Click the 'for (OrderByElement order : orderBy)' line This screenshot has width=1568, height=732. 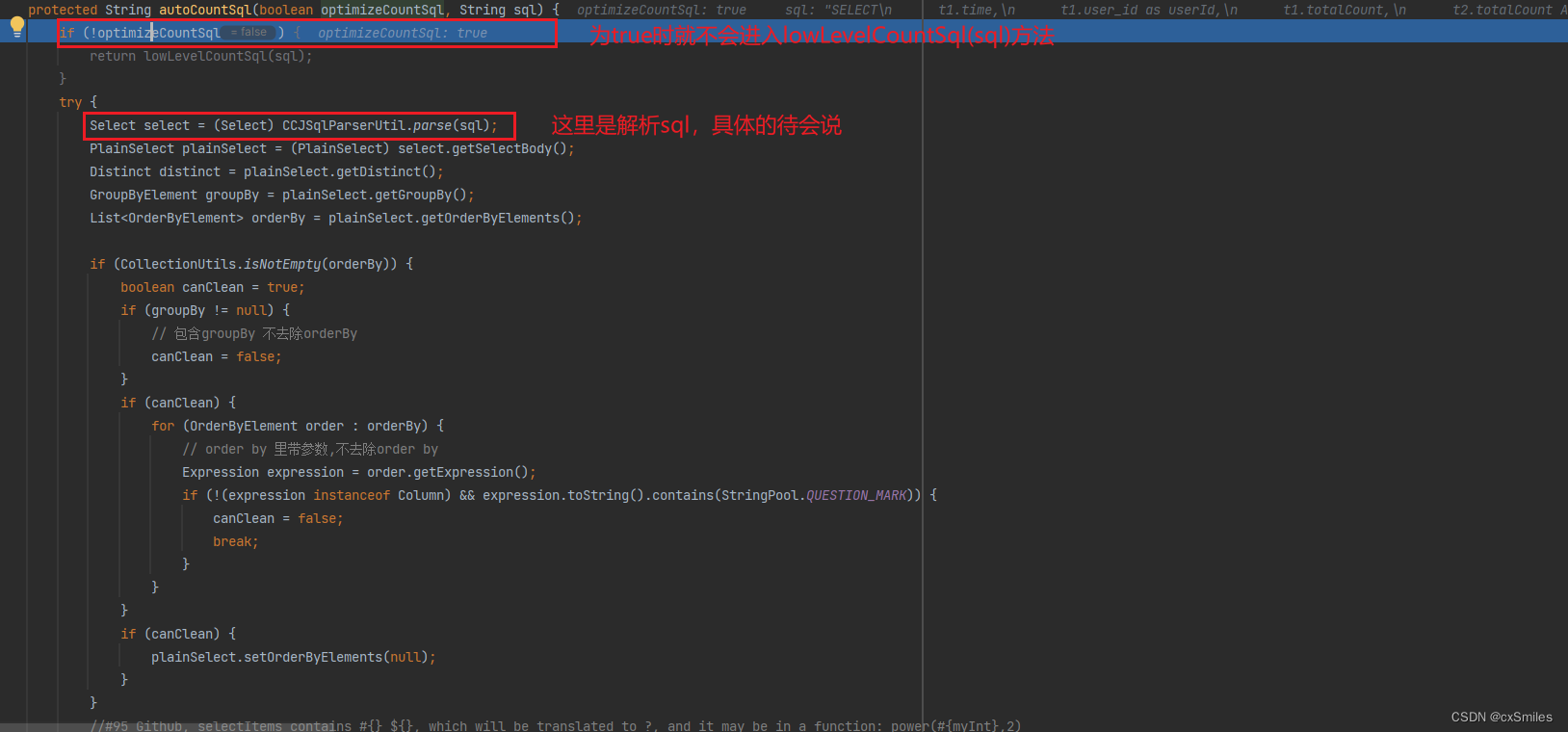[298, 426]
